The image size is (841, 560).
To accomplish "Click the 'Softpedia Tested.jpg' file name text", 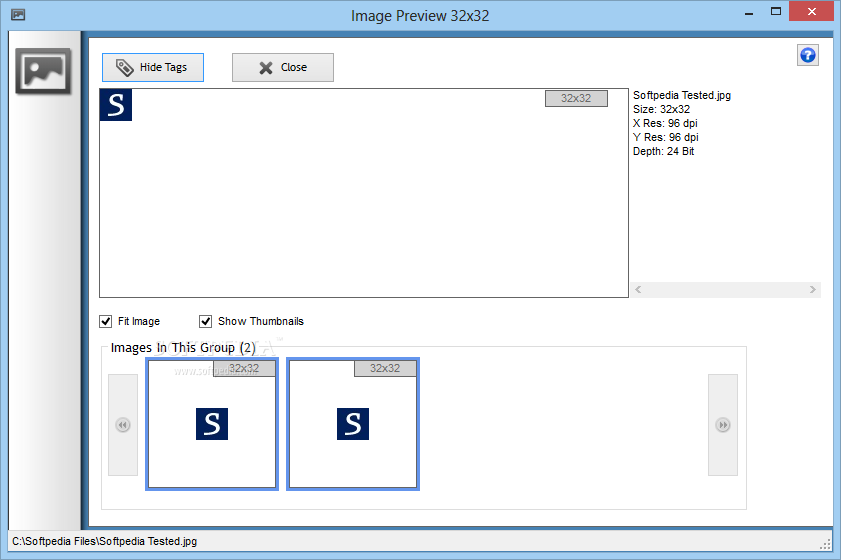I will coord(682,95).
